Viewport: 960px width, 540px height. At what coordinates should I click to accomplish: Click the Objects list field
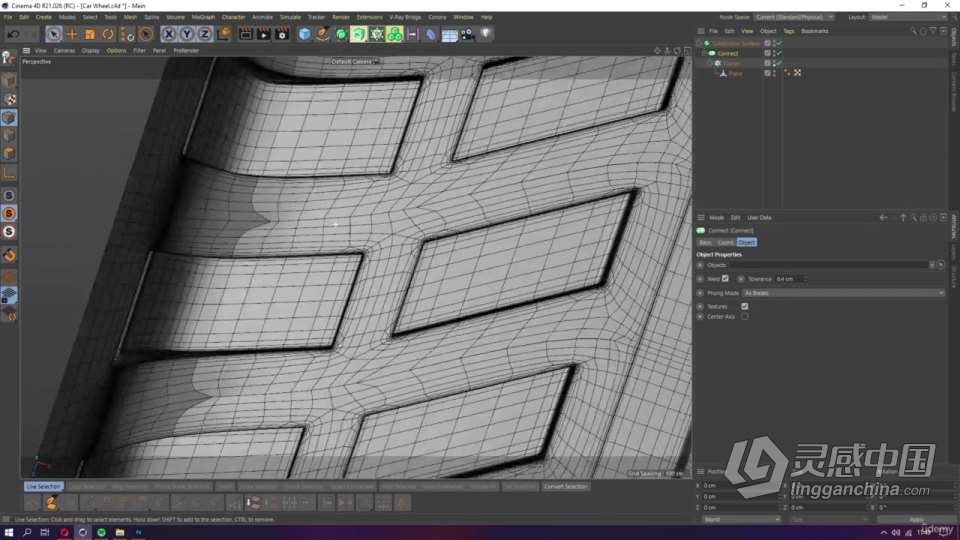pos(827,265)
